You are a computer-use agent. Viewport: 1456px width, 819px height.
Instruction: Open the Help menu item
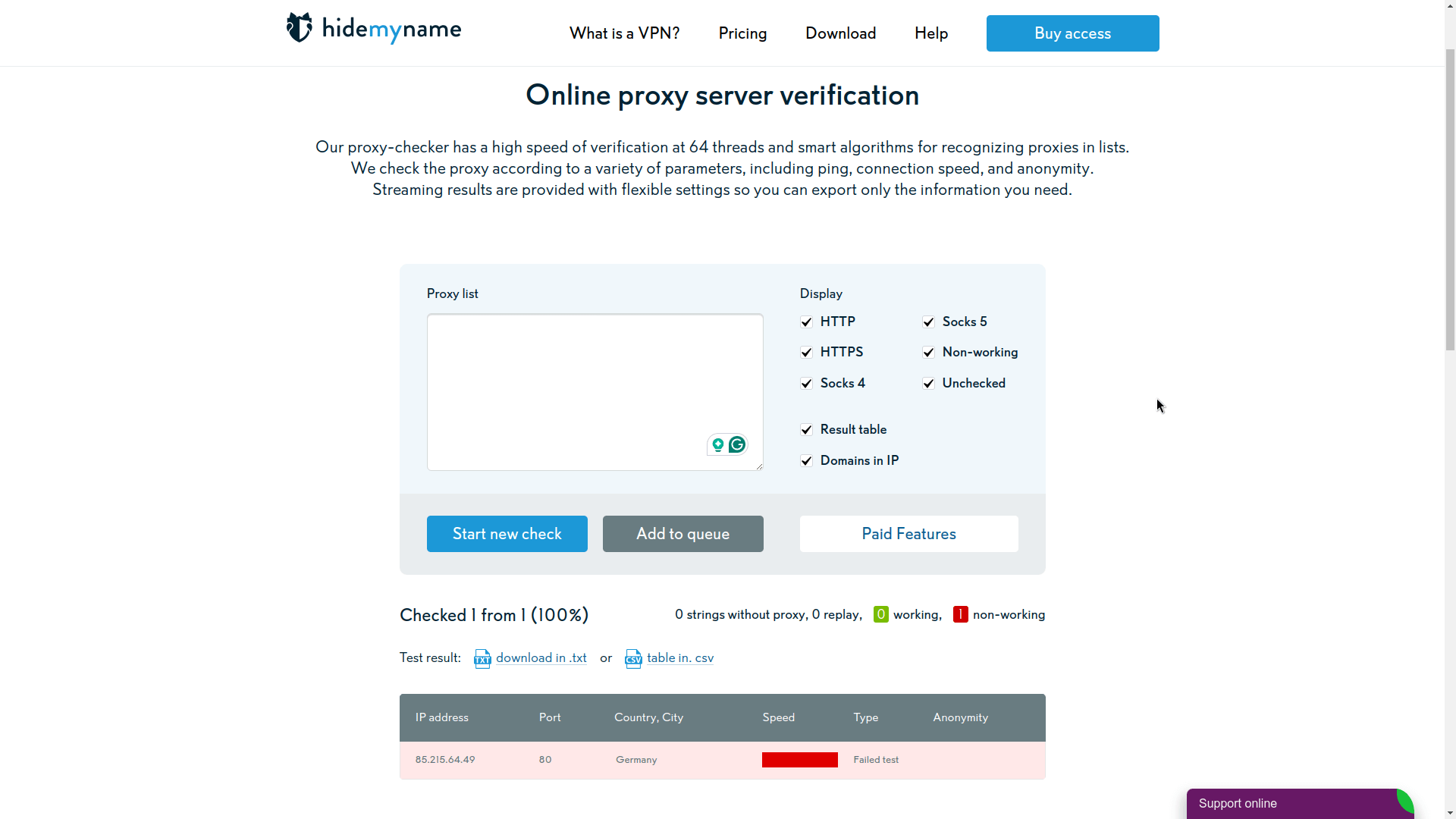(x=930, y=33)
